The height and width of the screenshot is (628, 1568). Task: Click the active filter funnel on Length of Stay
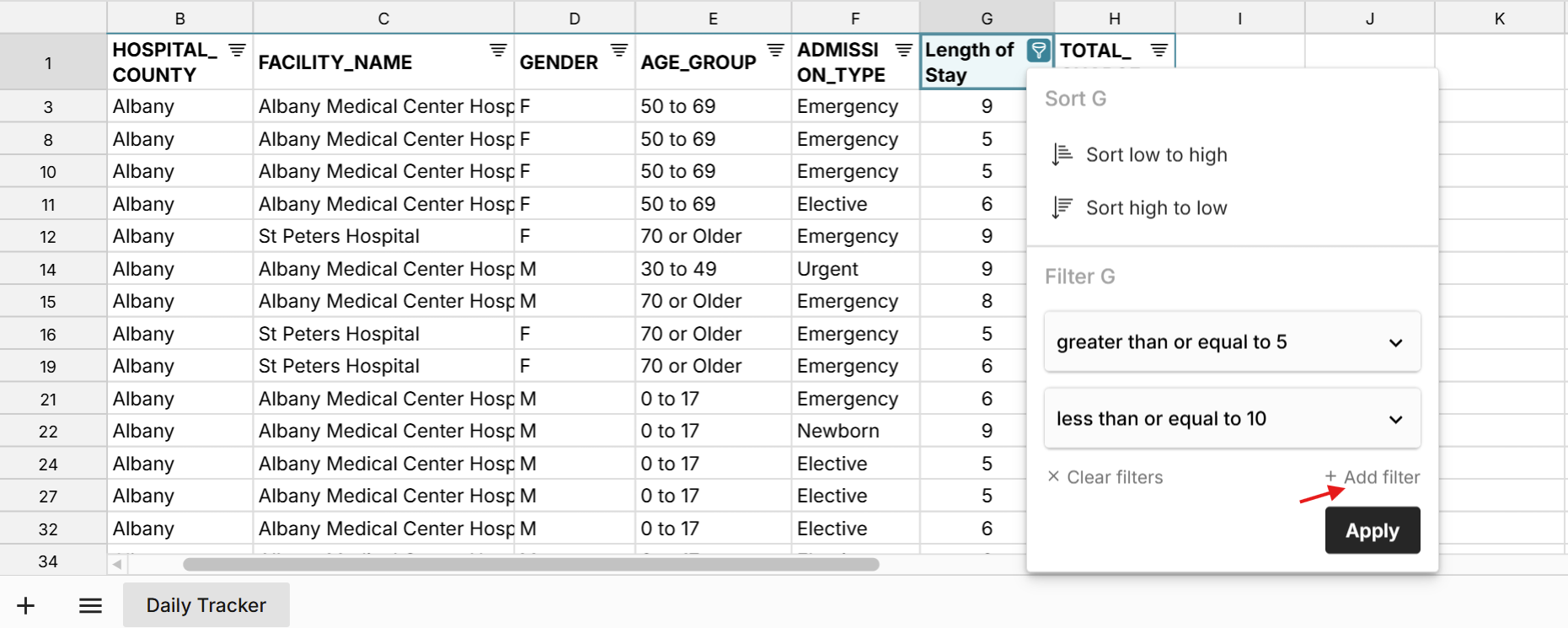tap(1038, 51)
